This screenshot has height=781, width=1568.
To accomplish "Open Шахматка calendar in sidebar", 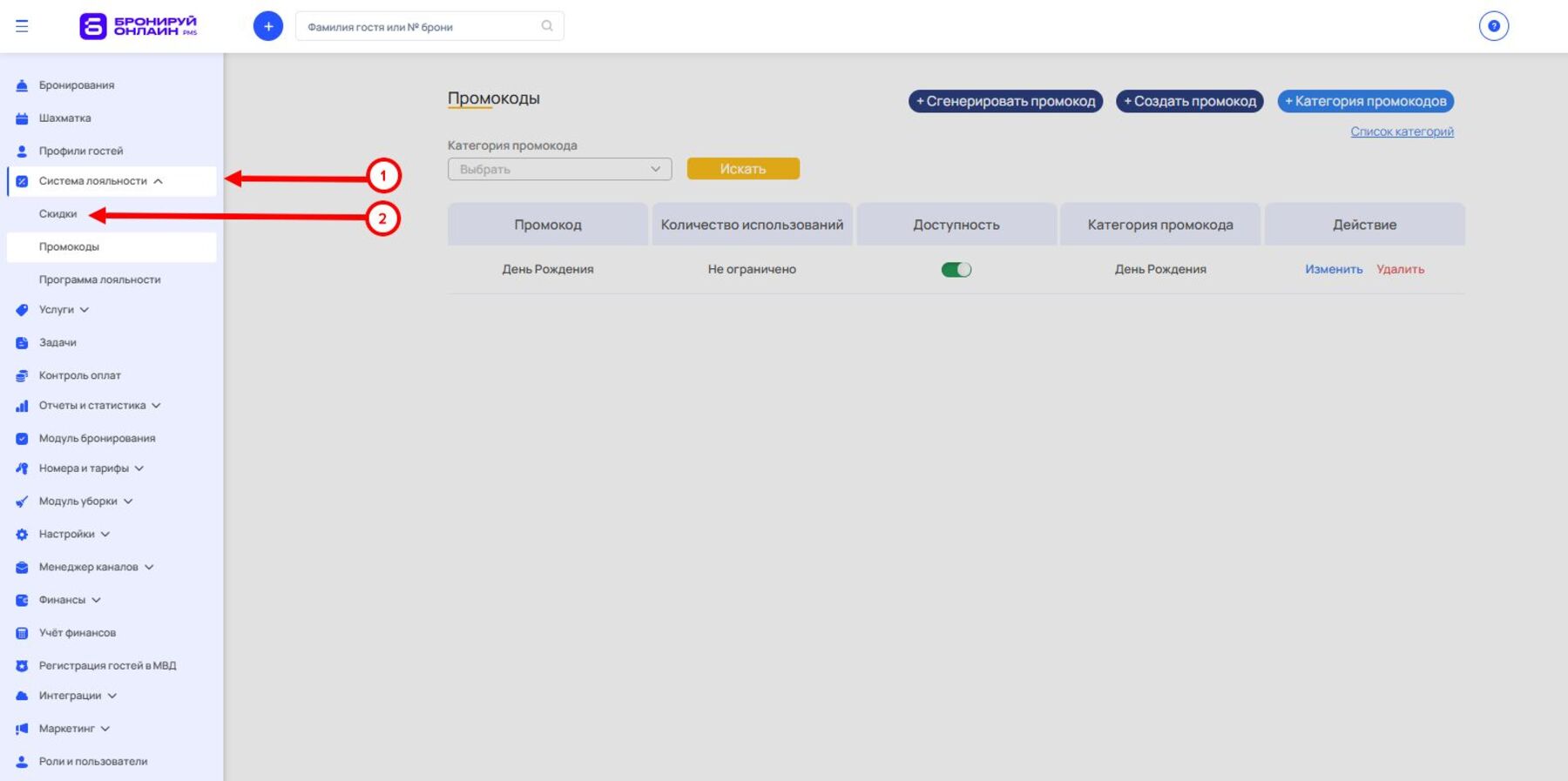I will (x=64, y=118).
